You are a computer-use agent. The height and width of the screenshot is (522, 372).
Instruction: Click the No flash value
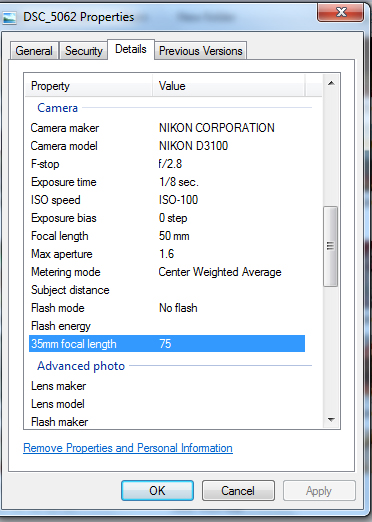pos(178,308)
